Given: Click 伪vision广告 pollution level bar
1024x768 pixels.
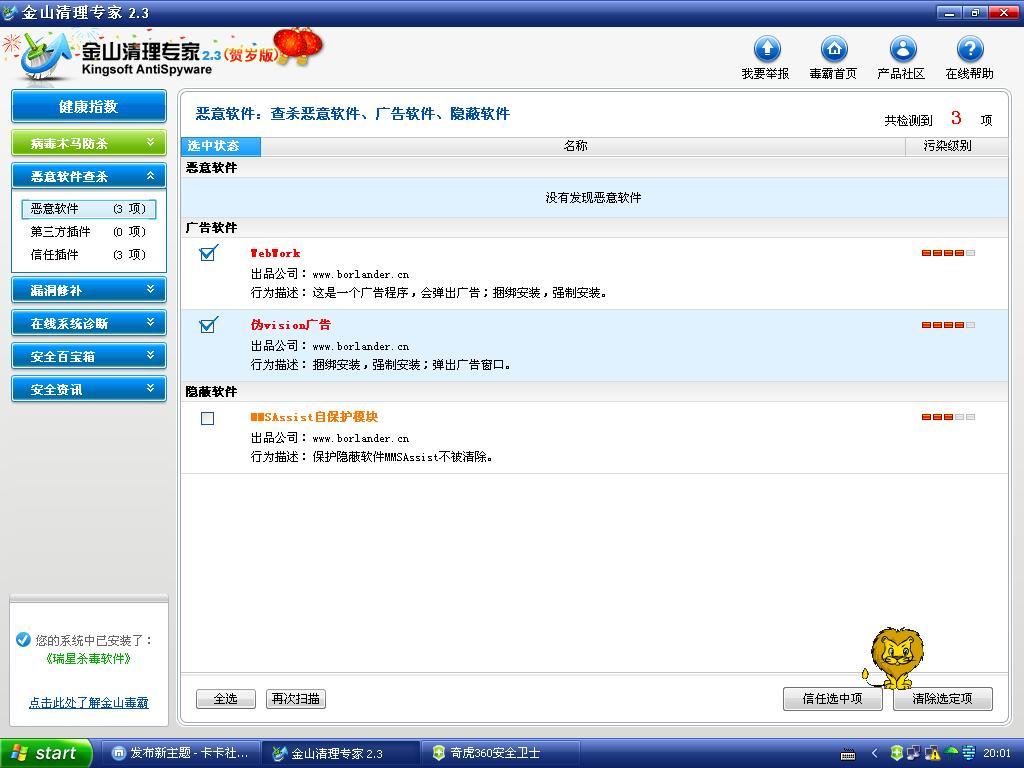Looking at the screenshot, I should (948, 325).
